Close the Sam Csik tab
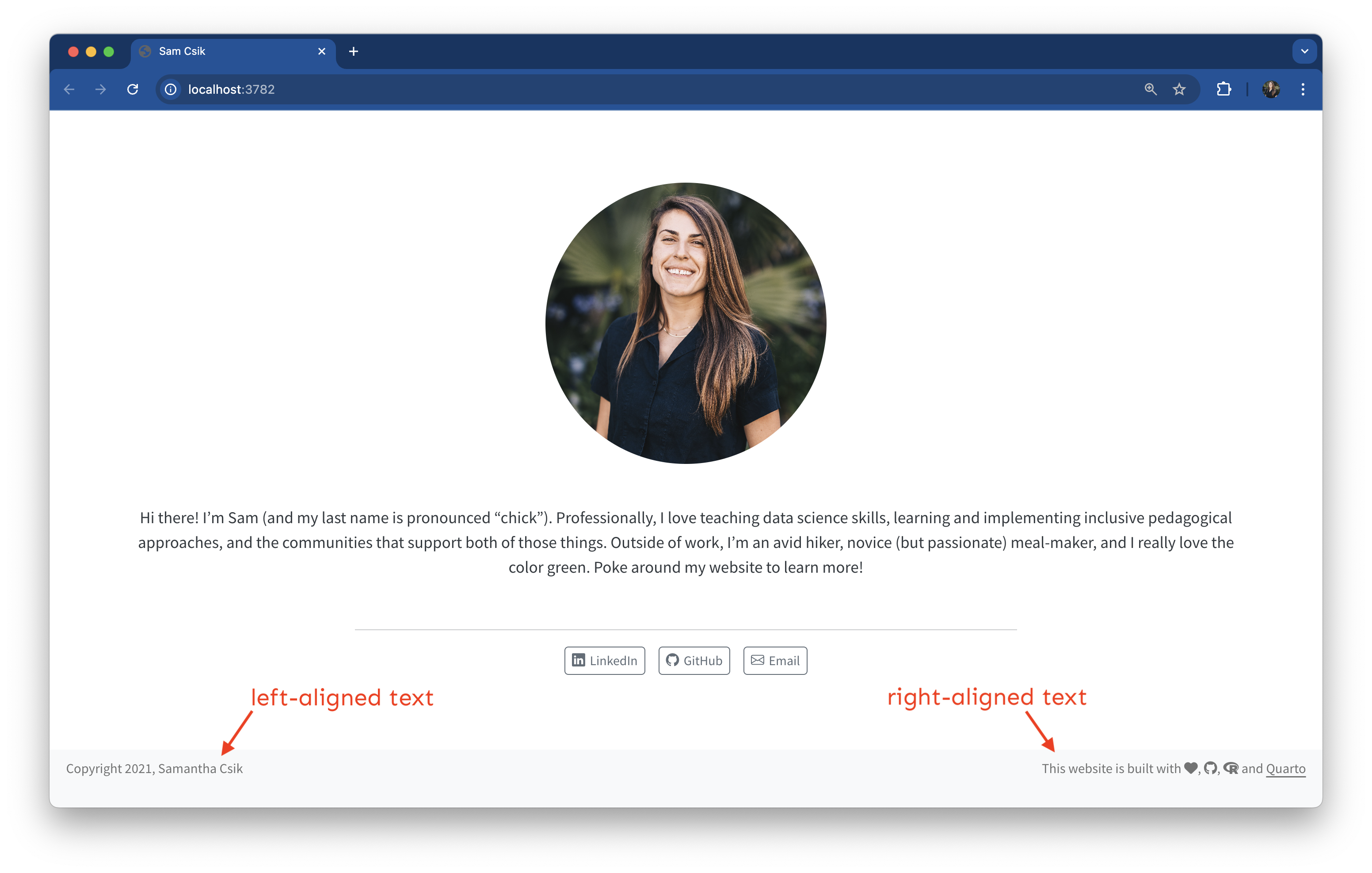1372x873 pixels. [x=321, y=51]
